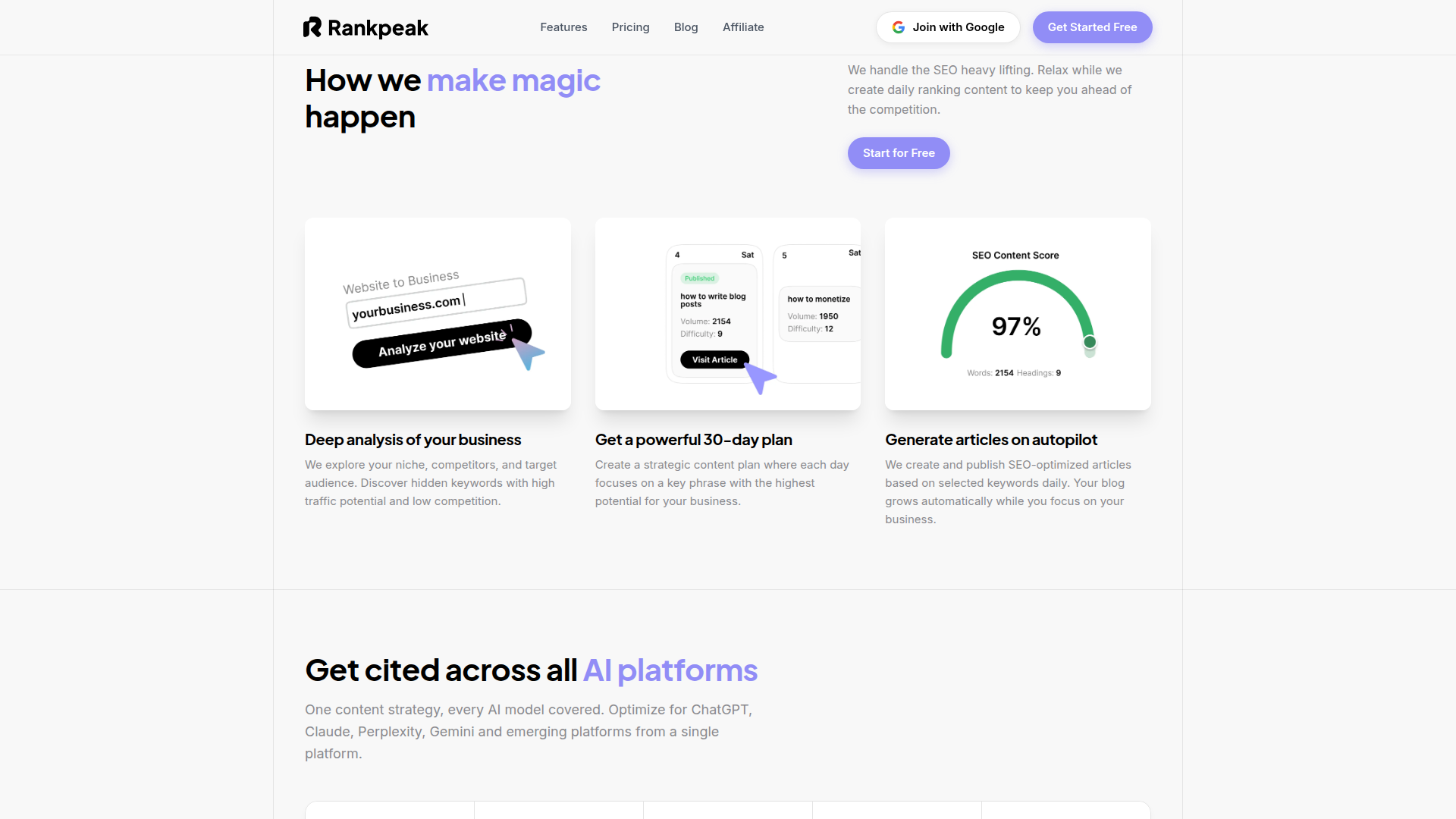The image size is (1456, 819).
Task: Click Join with Google
Action: click(948, 27)
